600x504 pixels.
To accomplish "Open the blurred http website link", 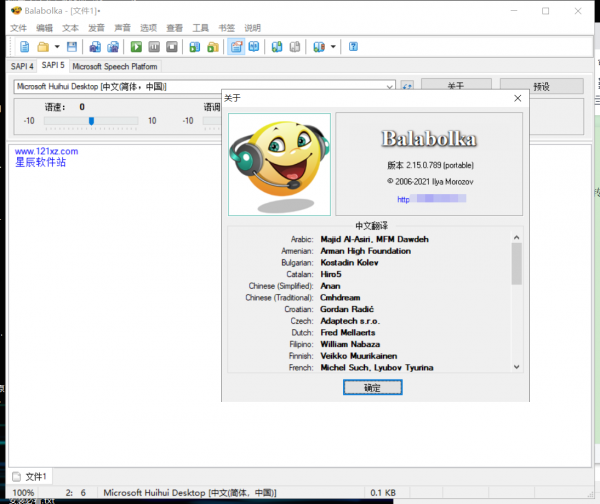I will (431, 199).
